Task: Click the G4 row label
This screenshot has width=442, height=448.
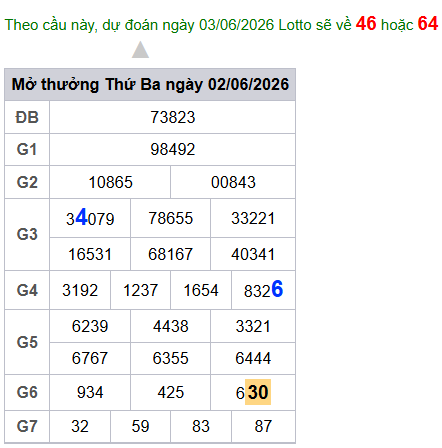Action: [27, 290]
